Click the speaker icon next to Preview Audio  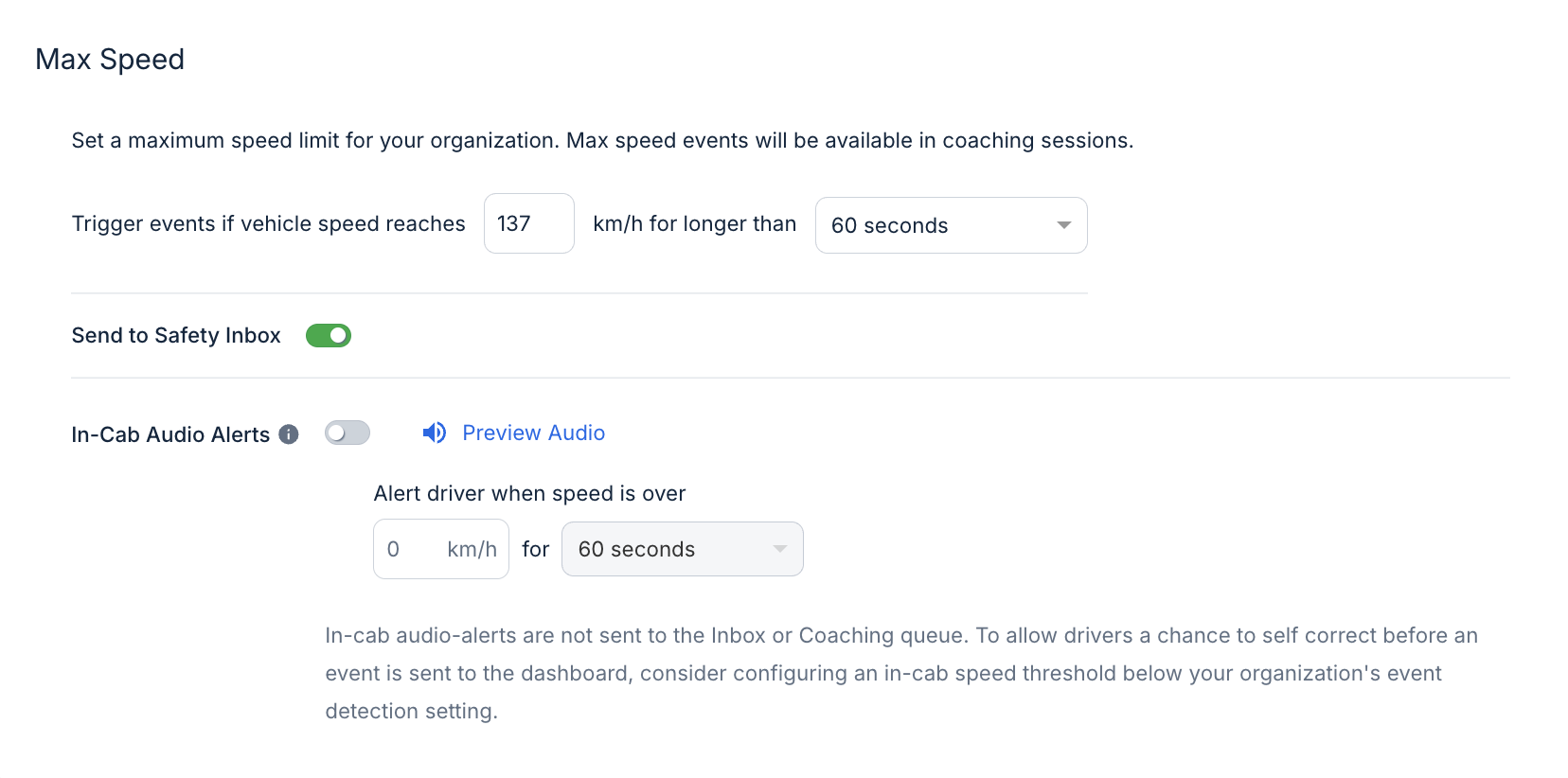pyautogui.click(x=434, y=433)
